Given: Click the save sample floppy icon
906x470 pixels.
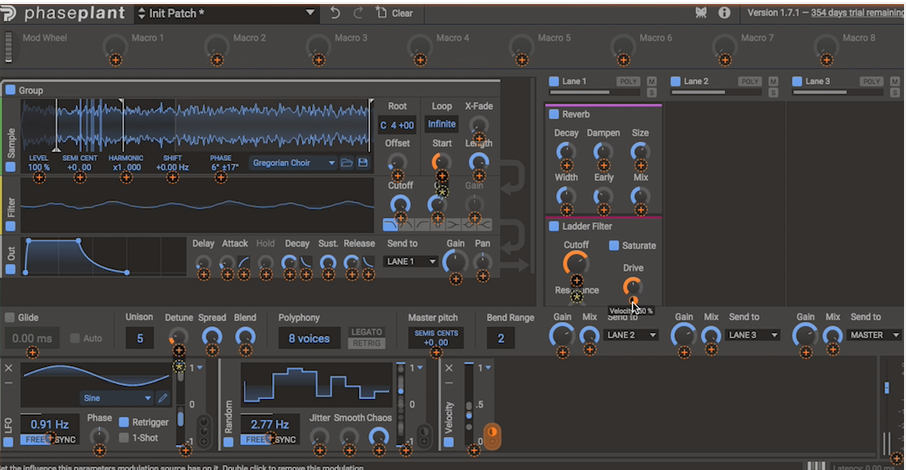Looking at the screenshot, I should tap(363, 163).
